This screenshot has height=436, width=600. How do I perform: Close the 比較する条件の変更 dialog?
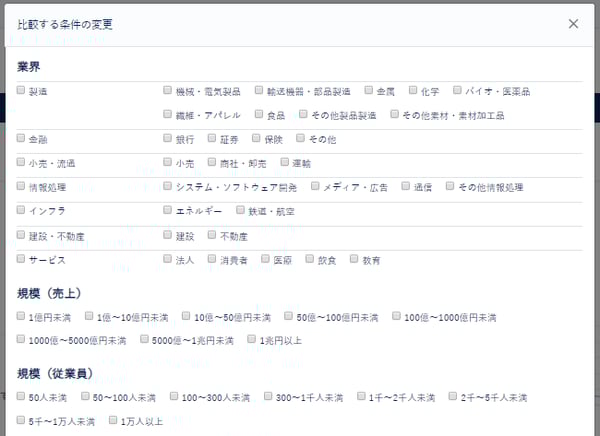573,24
